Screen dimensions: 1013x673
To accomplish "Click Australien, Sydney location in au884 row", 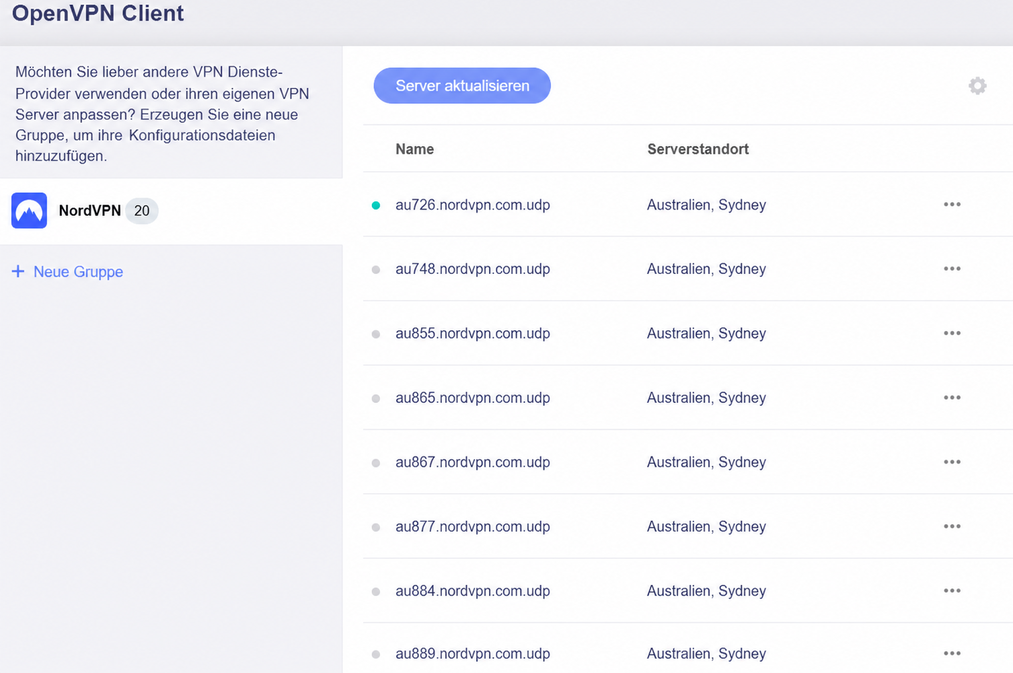I will [x=706, y=592].
